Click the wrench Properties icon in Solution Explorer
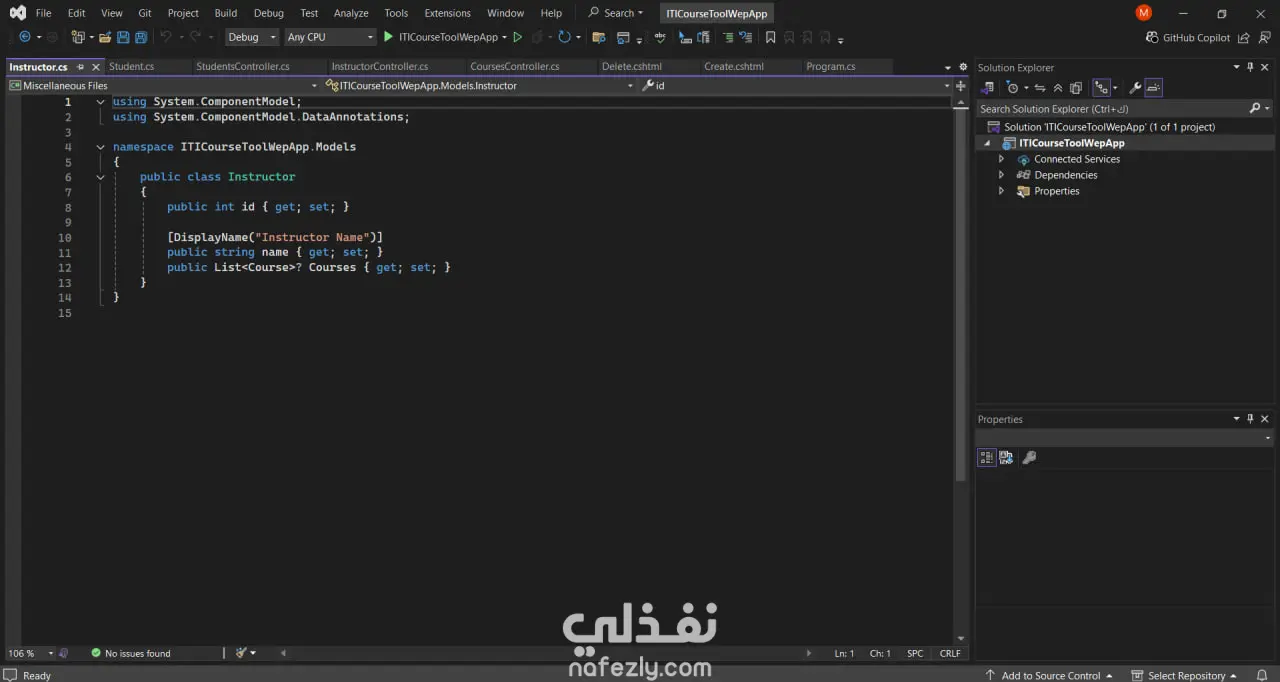The image size is (1280, 682). (1135, 88)
